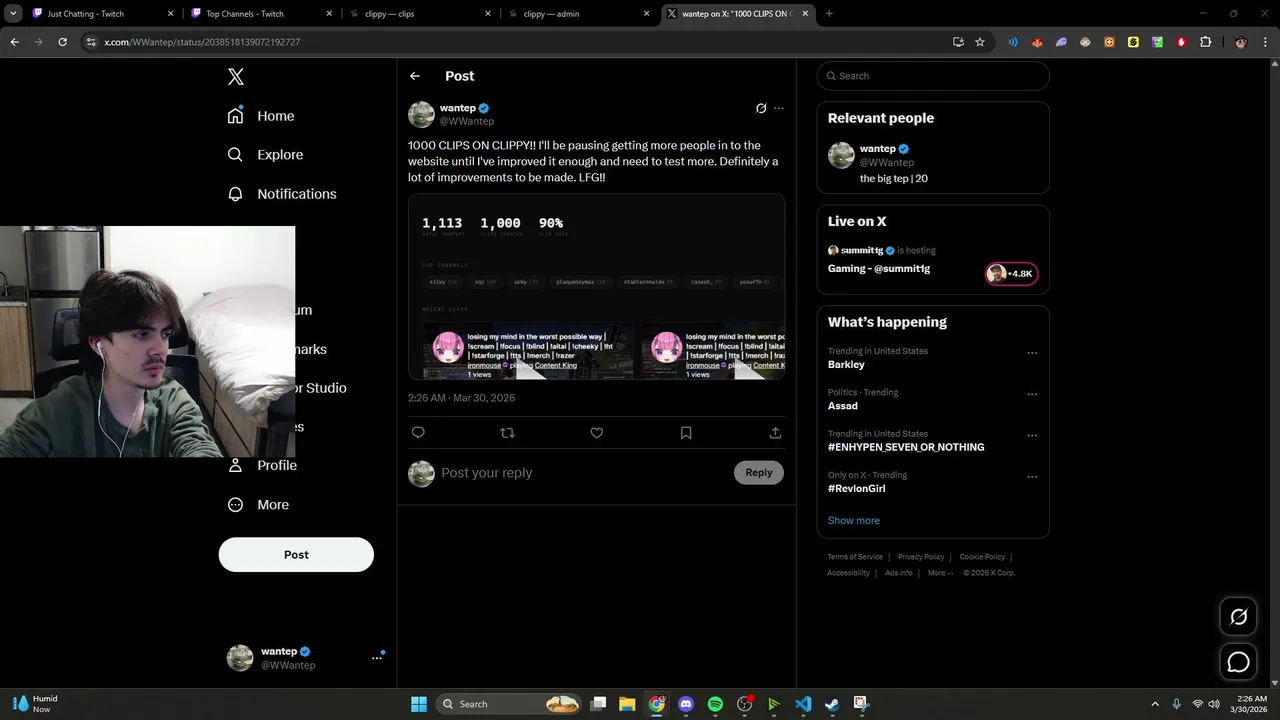Click the 2:26 AM · Mar 30, 2026 timestamp

tap(461, 398)
